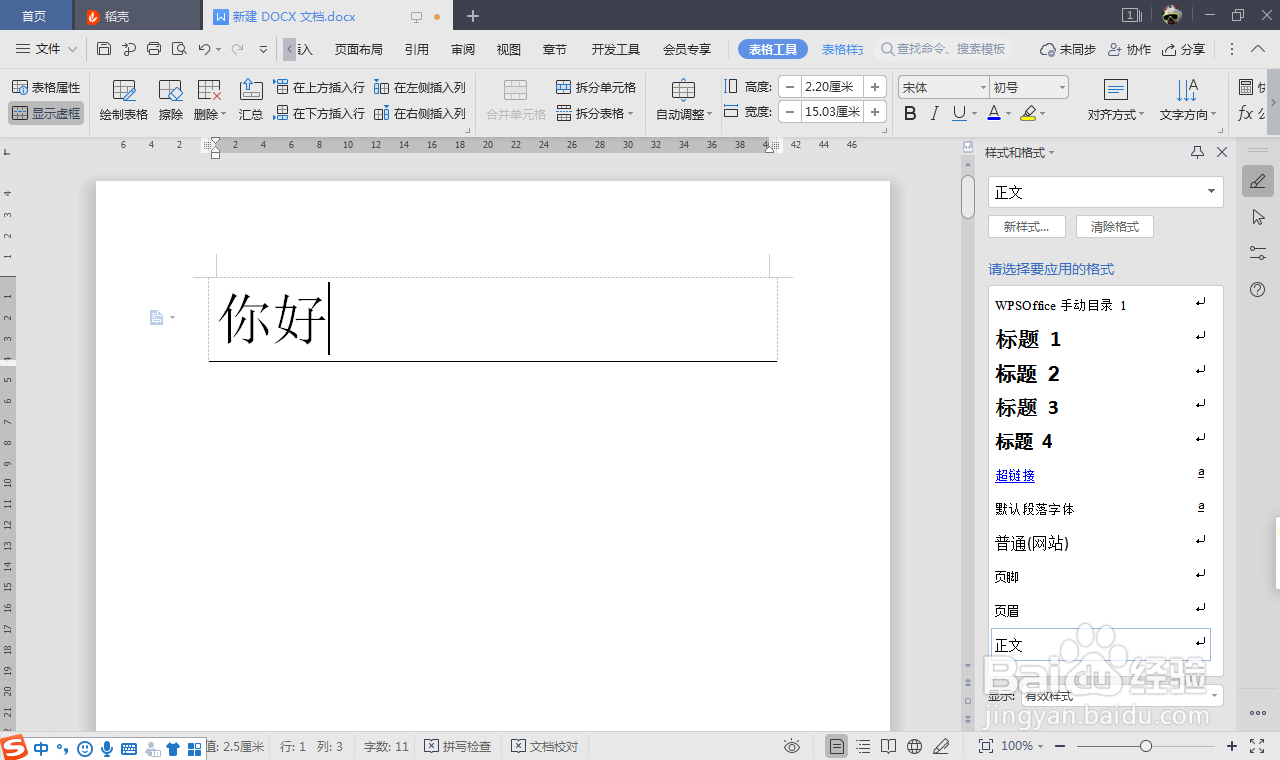Open 表格属性 table properties
Screen dimensions: 1280x760
click(46, 88)
